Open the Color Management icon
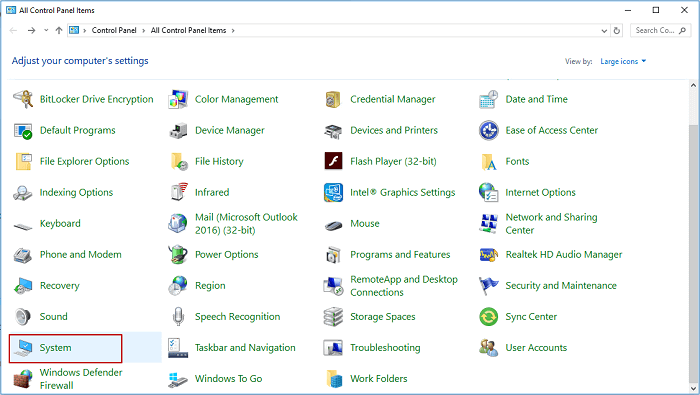700x395 pixels. click(x=178, y=99)
